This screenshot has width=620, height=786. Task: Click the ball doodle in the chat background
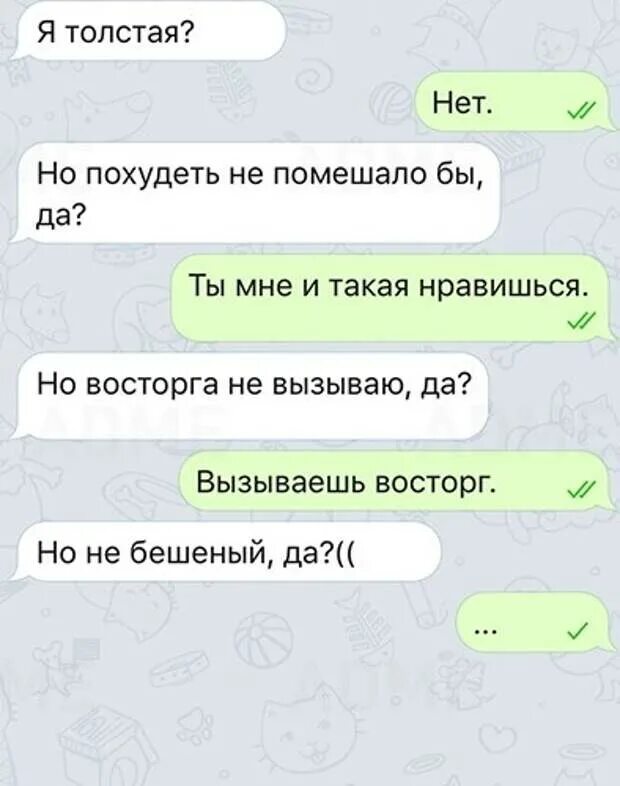[x=263, y=638]
